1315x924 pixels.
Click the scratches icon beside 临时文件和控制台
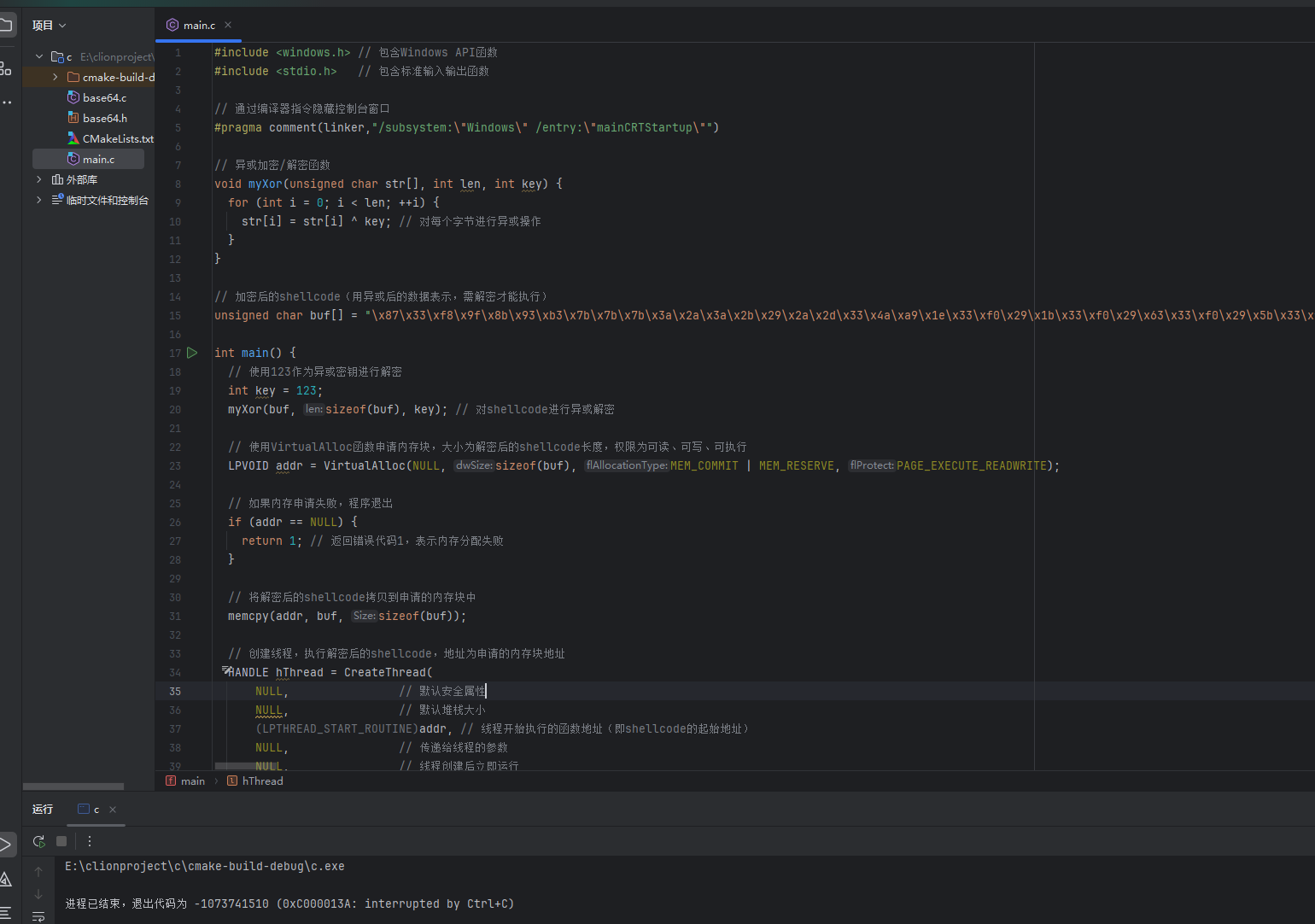[57, 200]
